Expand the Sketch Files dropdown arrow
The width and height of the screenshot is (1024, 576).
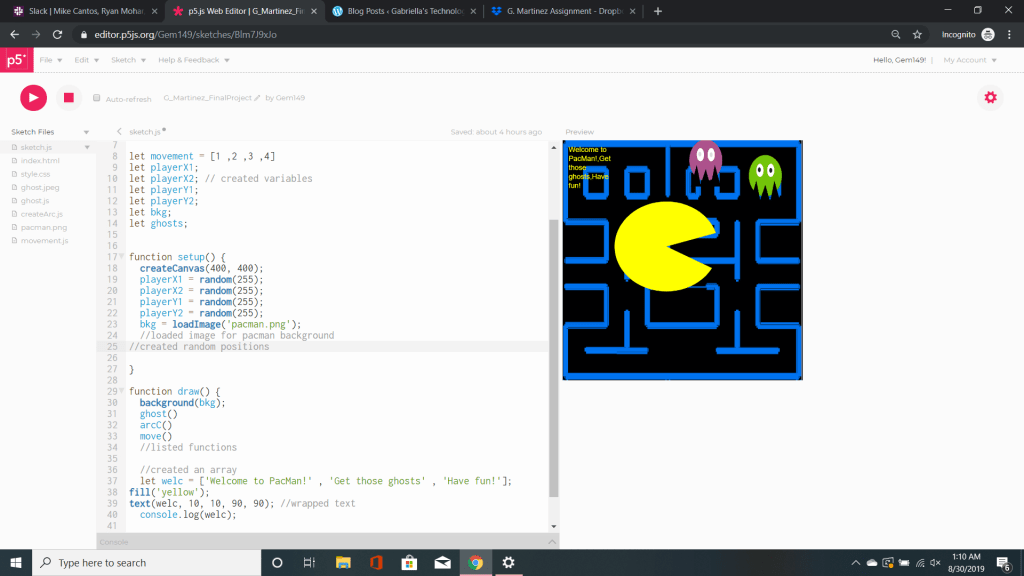point(86,132)
